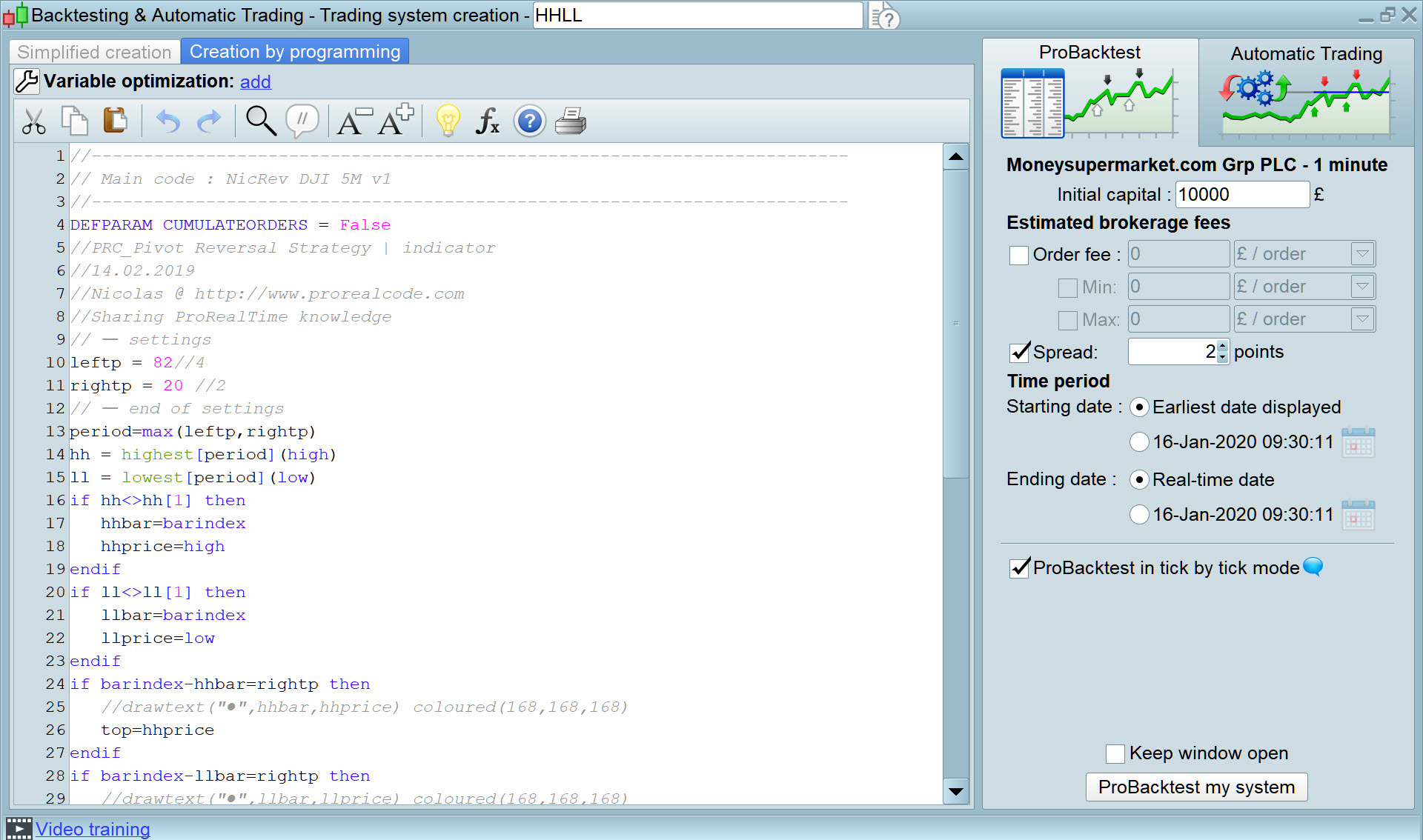The image size is (1423, 840).
Task: Switch to the Simplified creation tab
Action: pos(94,52)
